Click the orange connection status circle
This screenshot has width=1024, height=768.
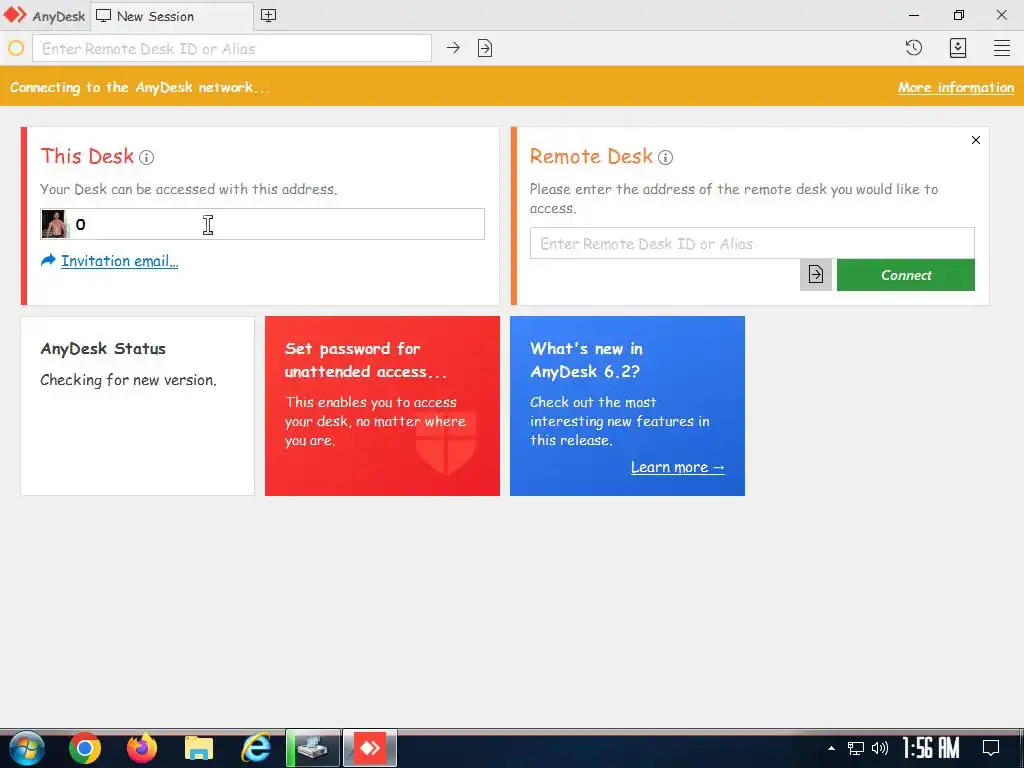[x=16, y=48]
